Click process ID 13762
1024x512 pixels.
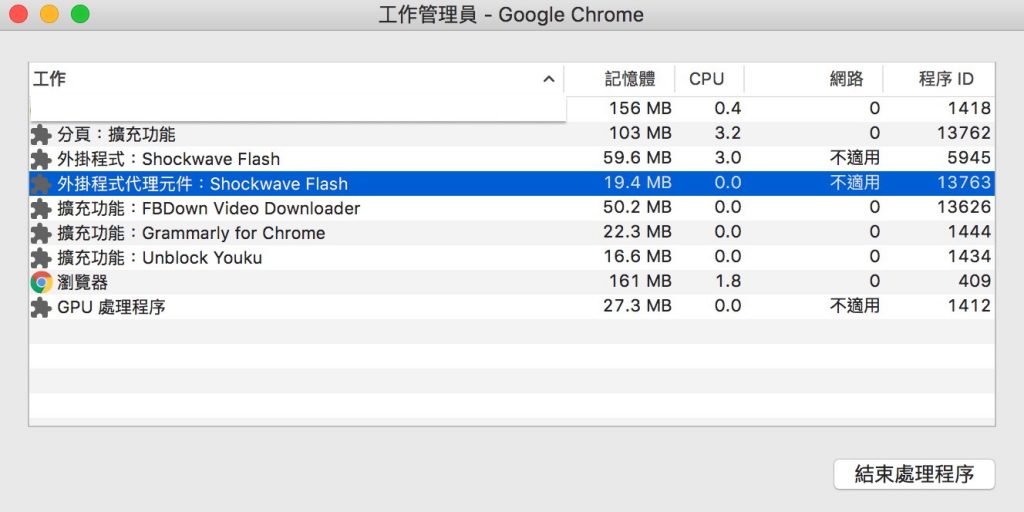(965, 133)
